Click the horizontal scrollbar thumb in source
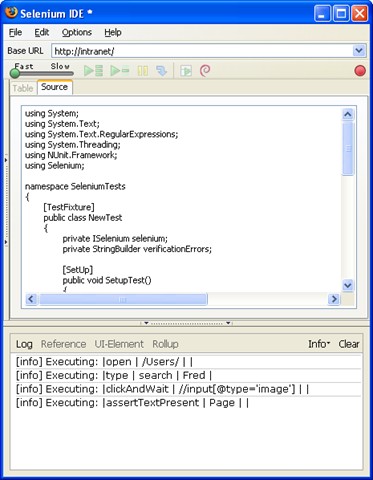The image size is (373, 480). pos(123,299)
